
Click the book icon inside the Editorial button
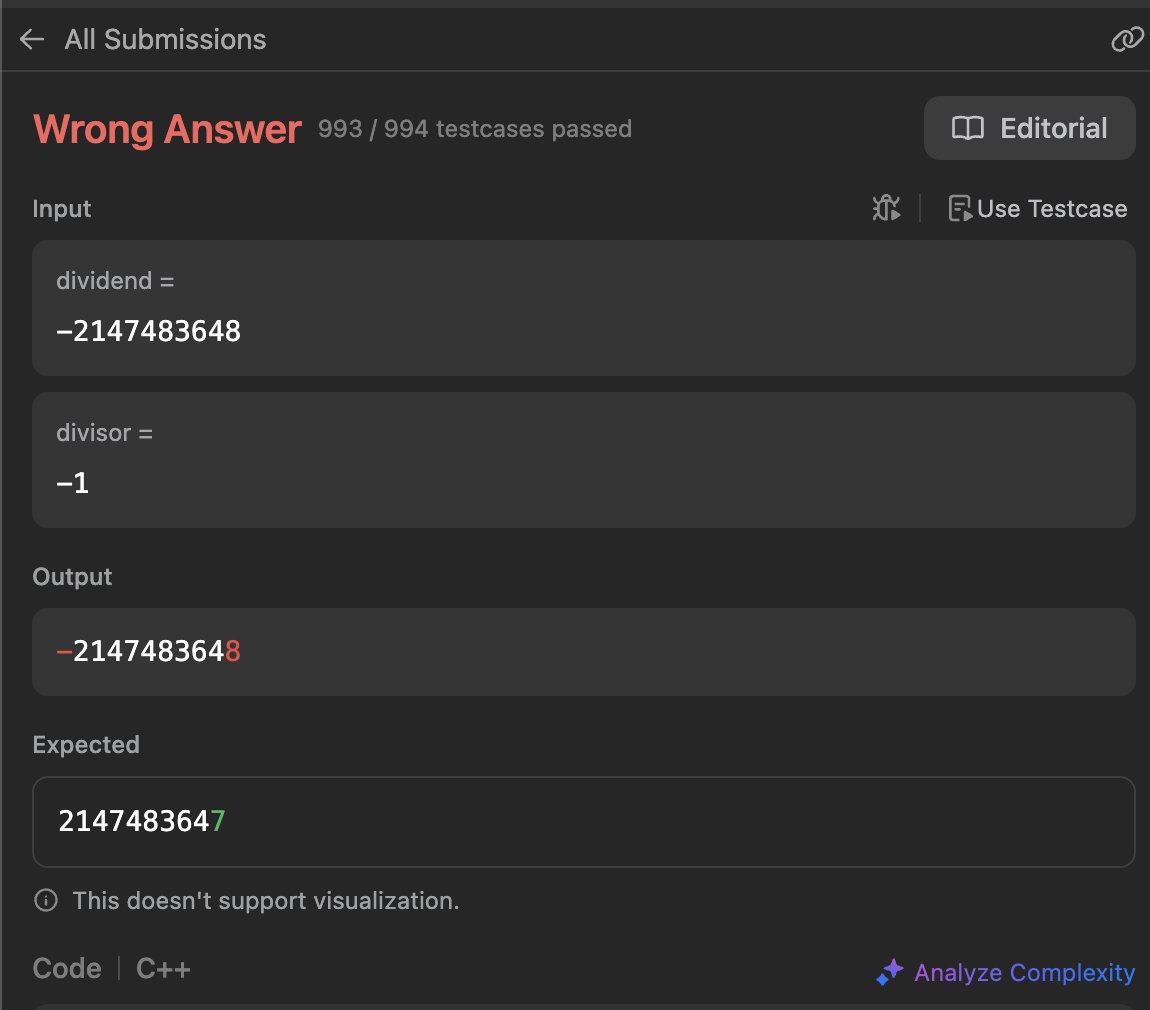969,128
